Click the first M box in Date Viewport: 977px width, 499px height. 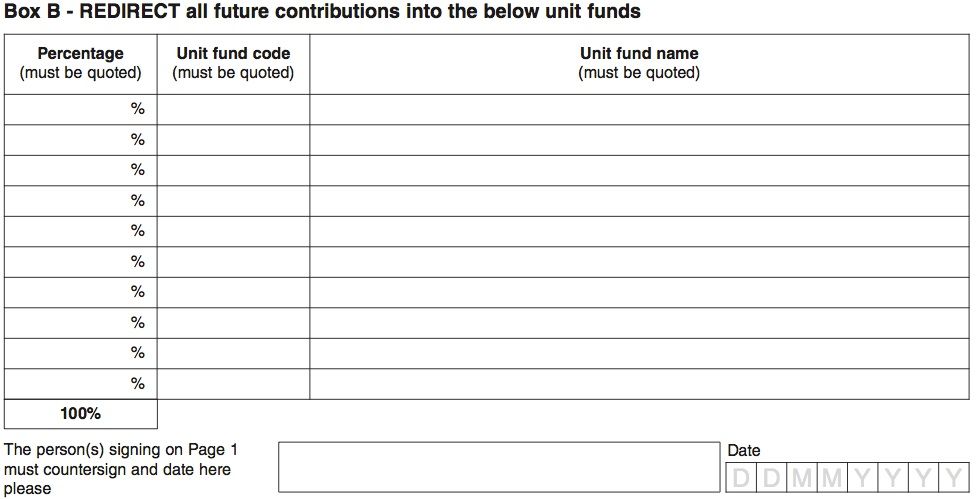[x=802, y=478]
